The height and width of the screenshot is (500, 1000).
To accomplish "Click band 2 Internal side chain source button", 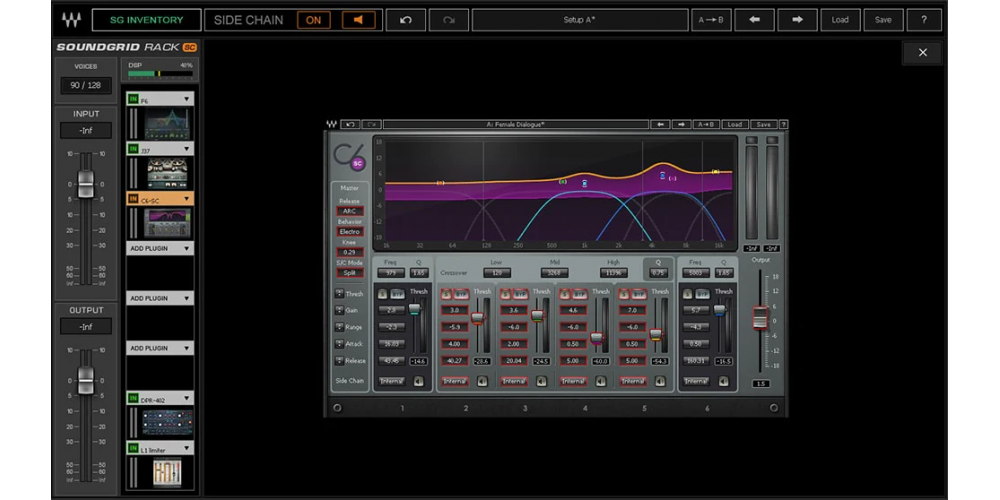I will click(455, 381).
